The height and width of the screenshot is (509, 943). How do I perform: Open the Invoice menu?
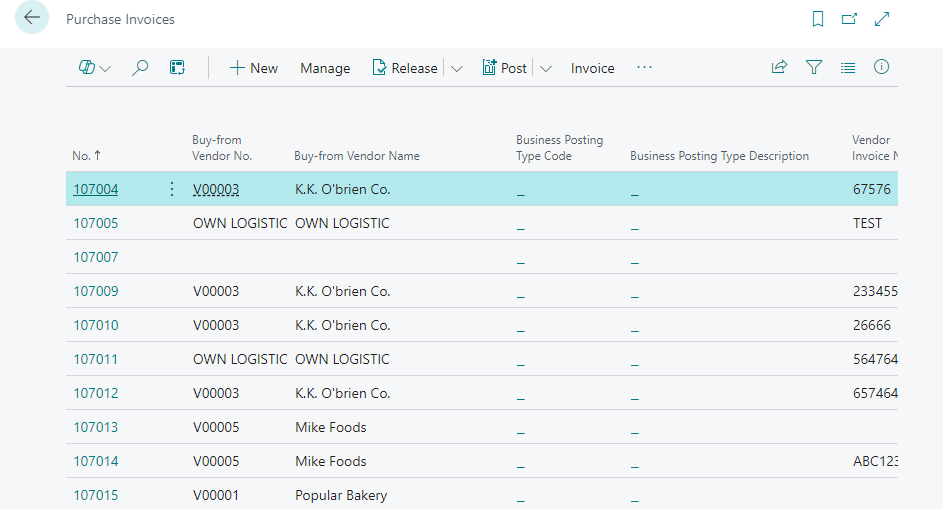[592, 68]
